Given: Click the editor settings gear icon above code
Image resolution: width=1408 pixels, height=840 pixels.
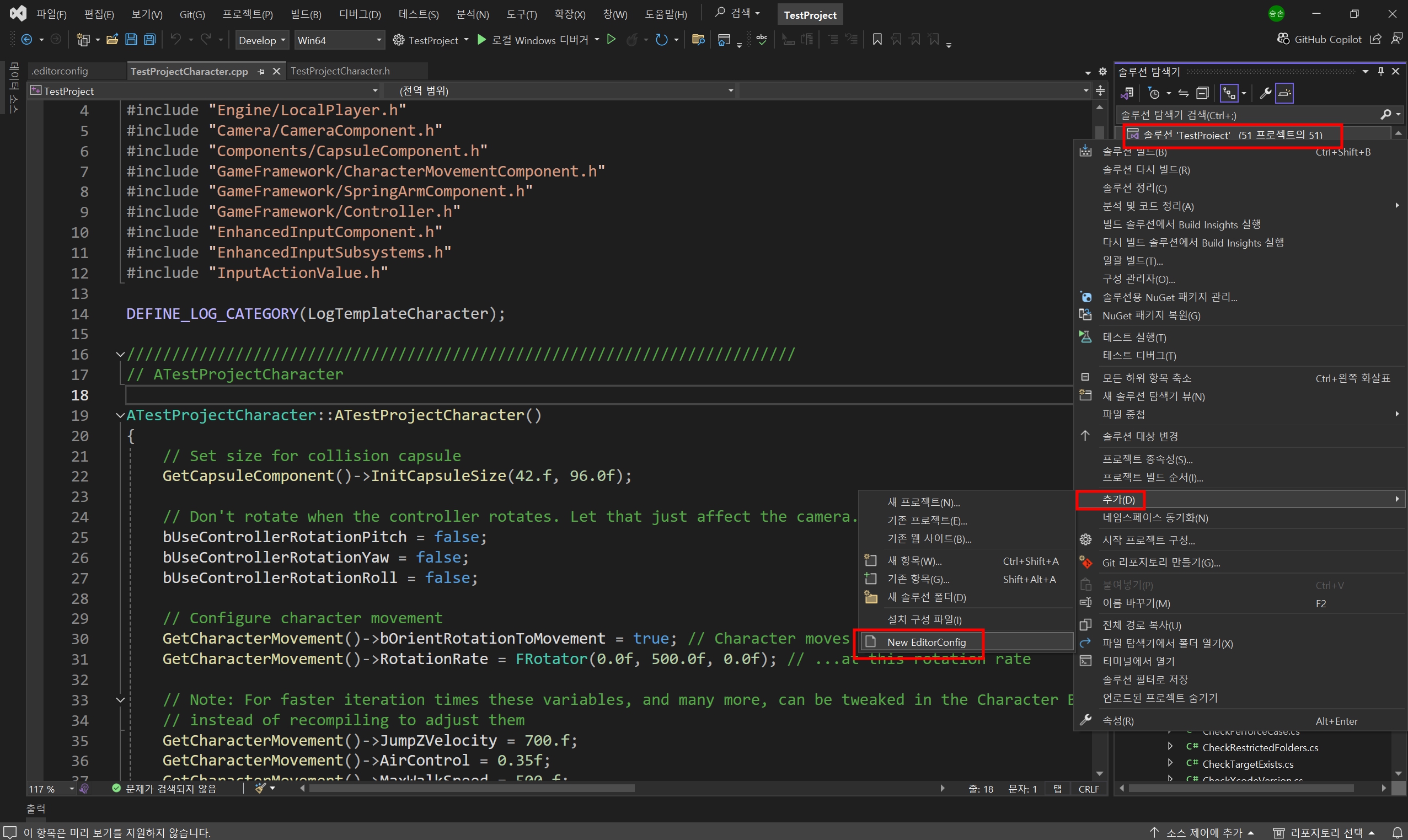Looking at the screenshot, I should tap(1102, 72).
